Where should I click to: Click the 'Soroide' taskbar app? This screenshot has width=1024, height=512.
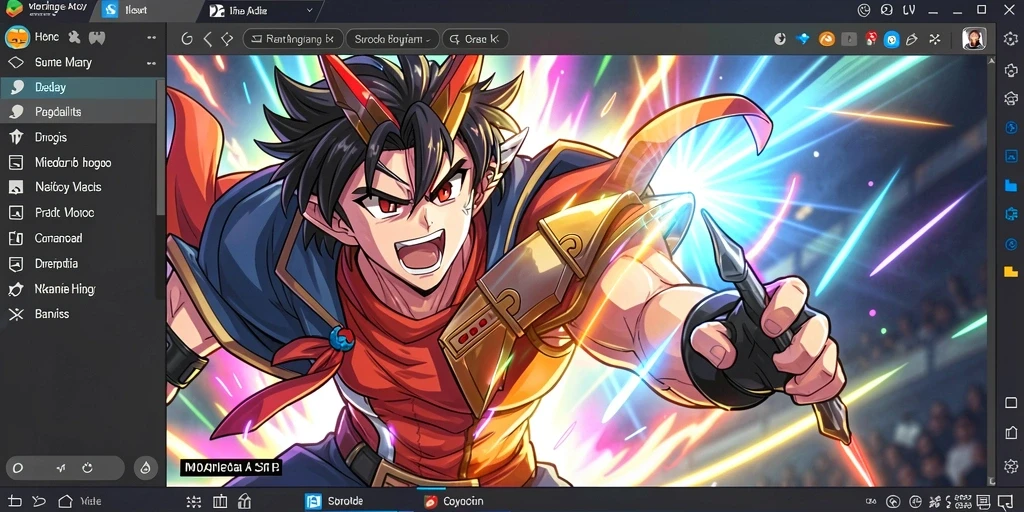[335, 502]
